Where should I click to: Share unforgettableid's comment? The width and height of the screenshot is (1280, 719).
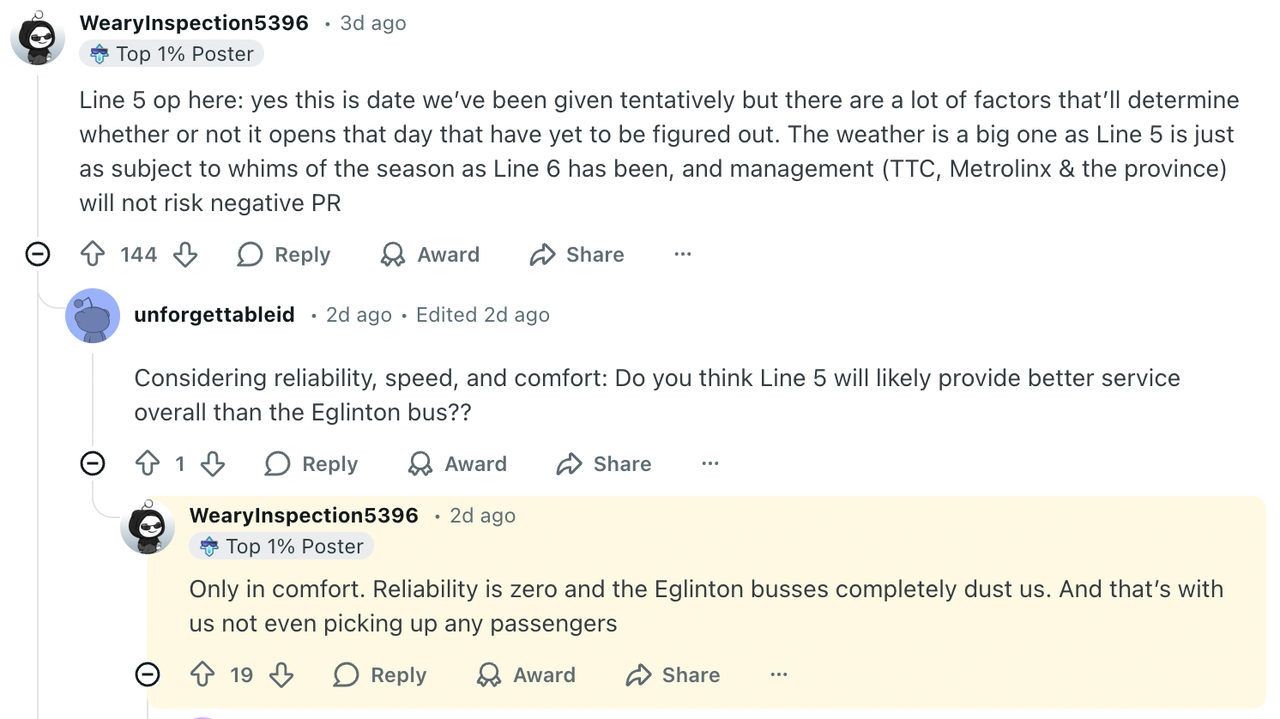[x=604, y=464]
